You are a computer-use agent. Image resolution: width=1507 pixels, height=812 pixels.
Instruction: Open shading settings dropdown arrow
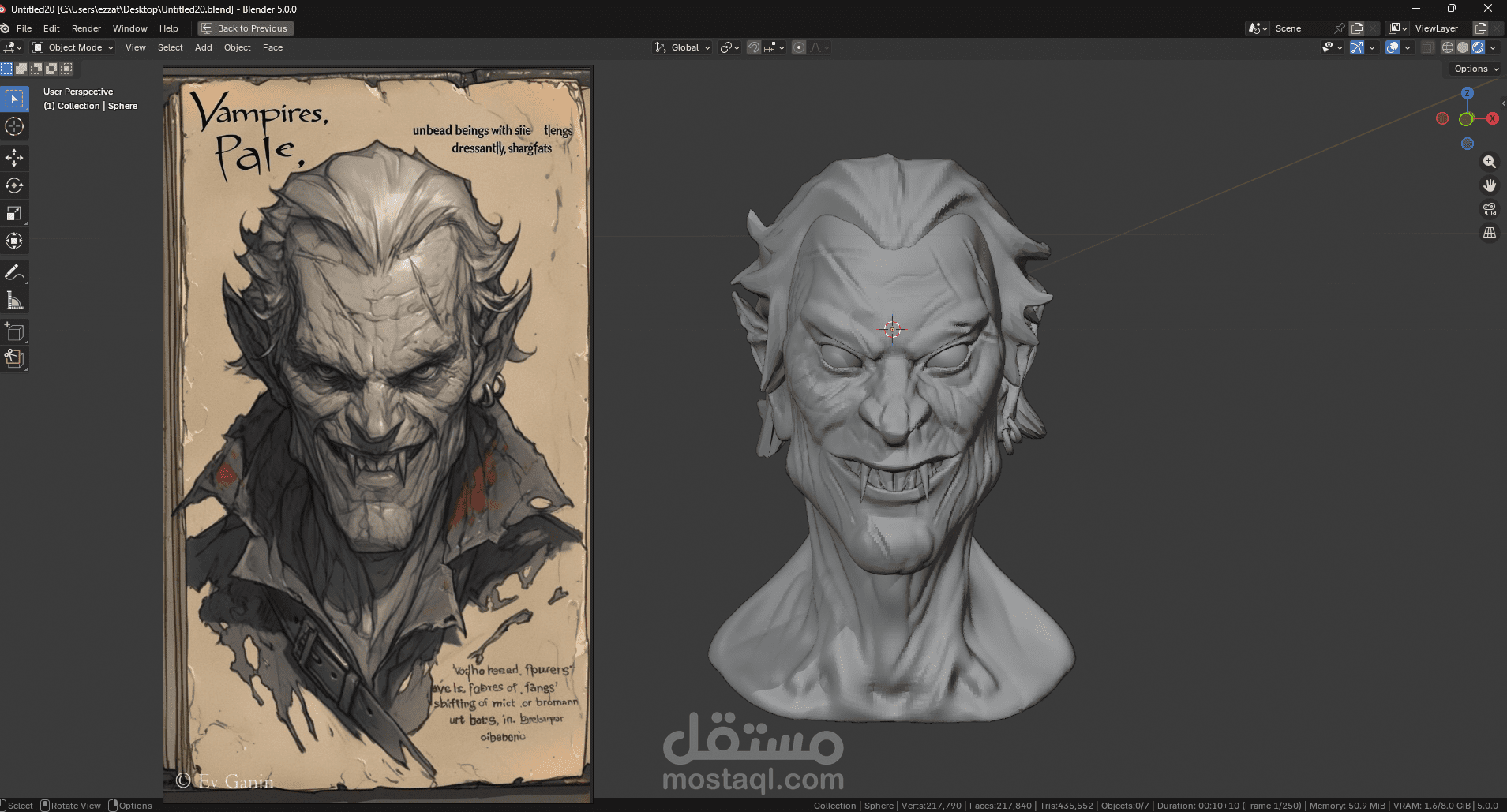(1493, 47)
